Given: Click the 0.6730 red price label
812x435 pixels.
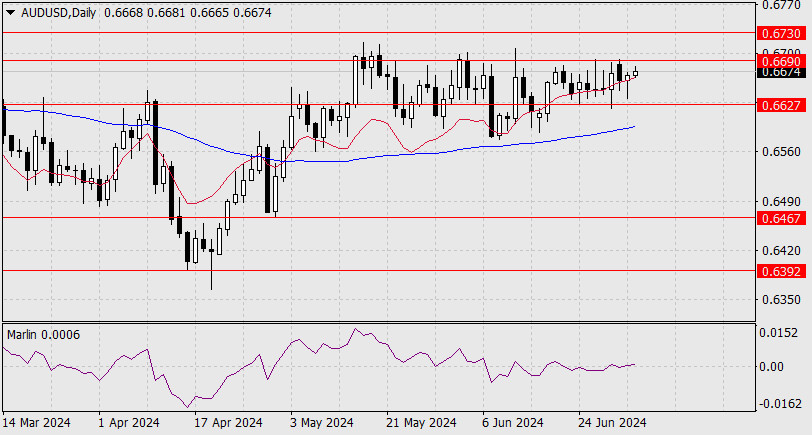Looking at the screenshot, I should point(780,34).
